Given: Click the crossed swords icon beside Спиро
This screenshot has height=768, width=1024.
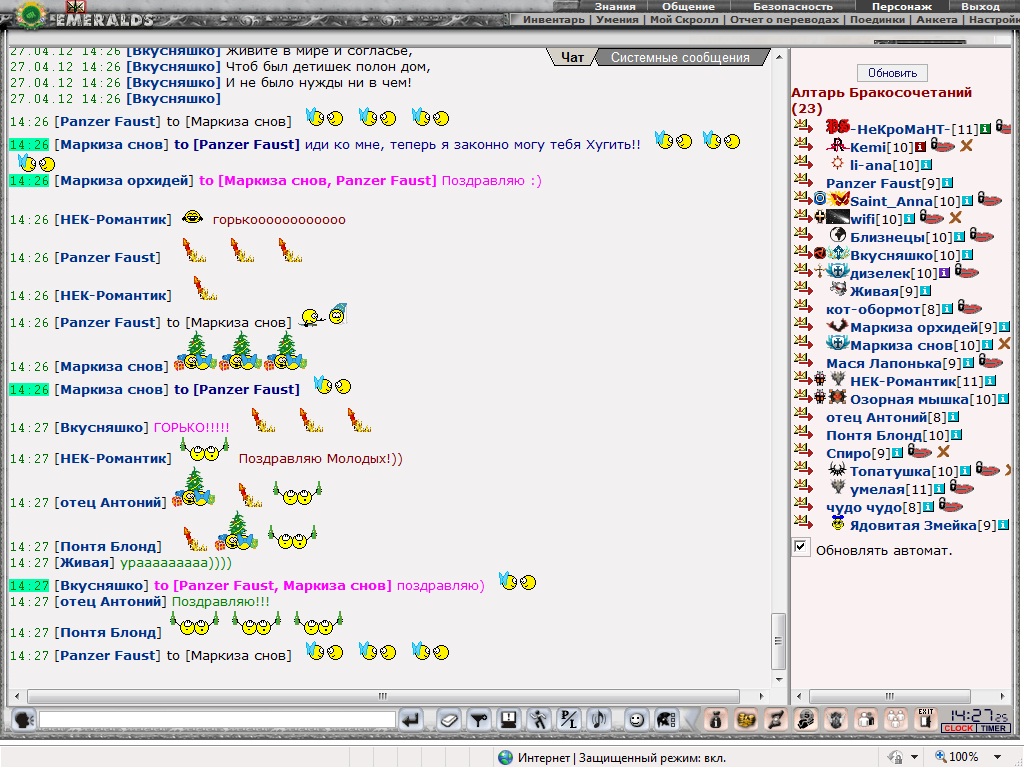Looking at the screenshot, I should coord(943,451).
